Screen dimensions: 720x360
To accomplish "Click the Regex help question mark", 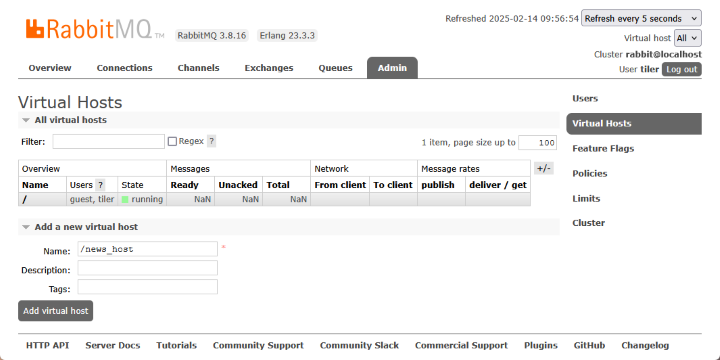I will [x=211, y=141].
